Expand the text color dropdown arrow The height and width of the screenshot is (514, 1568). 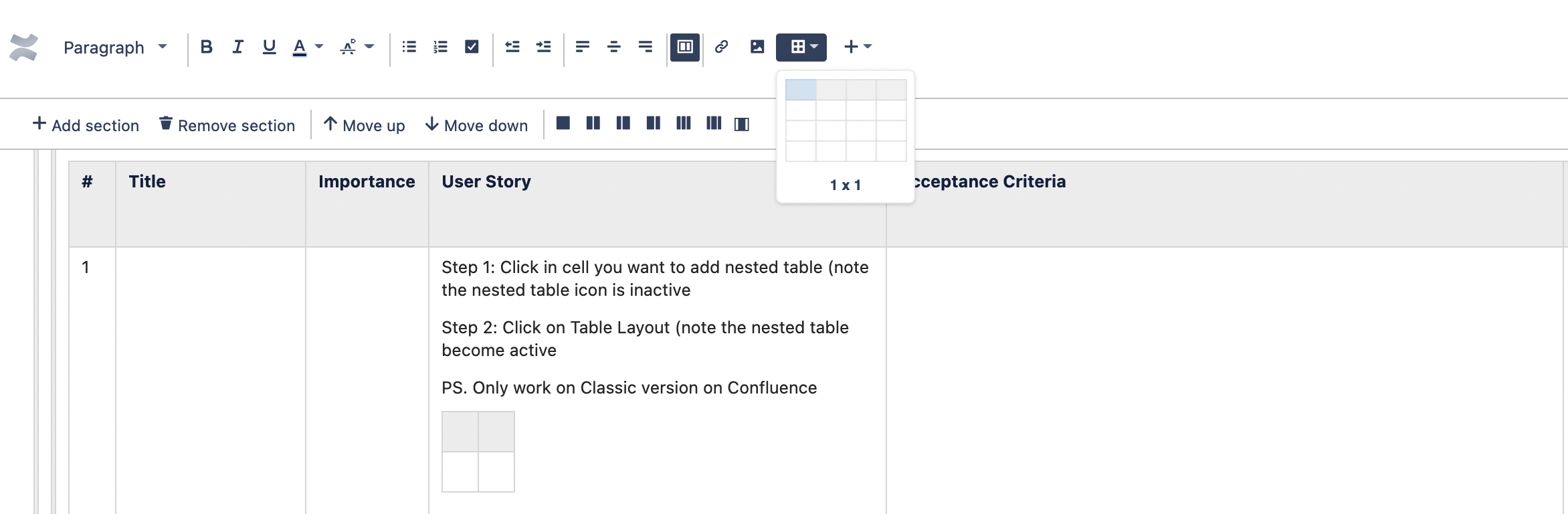tap(319, 47)
